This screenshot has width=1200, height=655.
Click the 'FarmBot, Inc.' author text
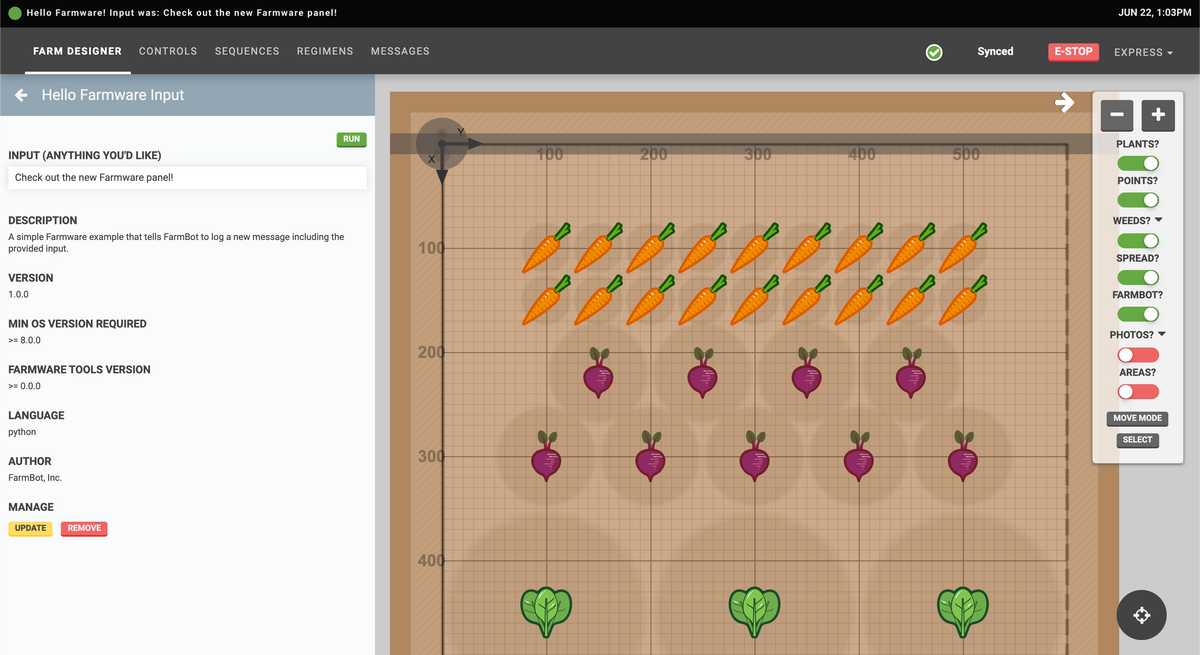tap(35, 478)
